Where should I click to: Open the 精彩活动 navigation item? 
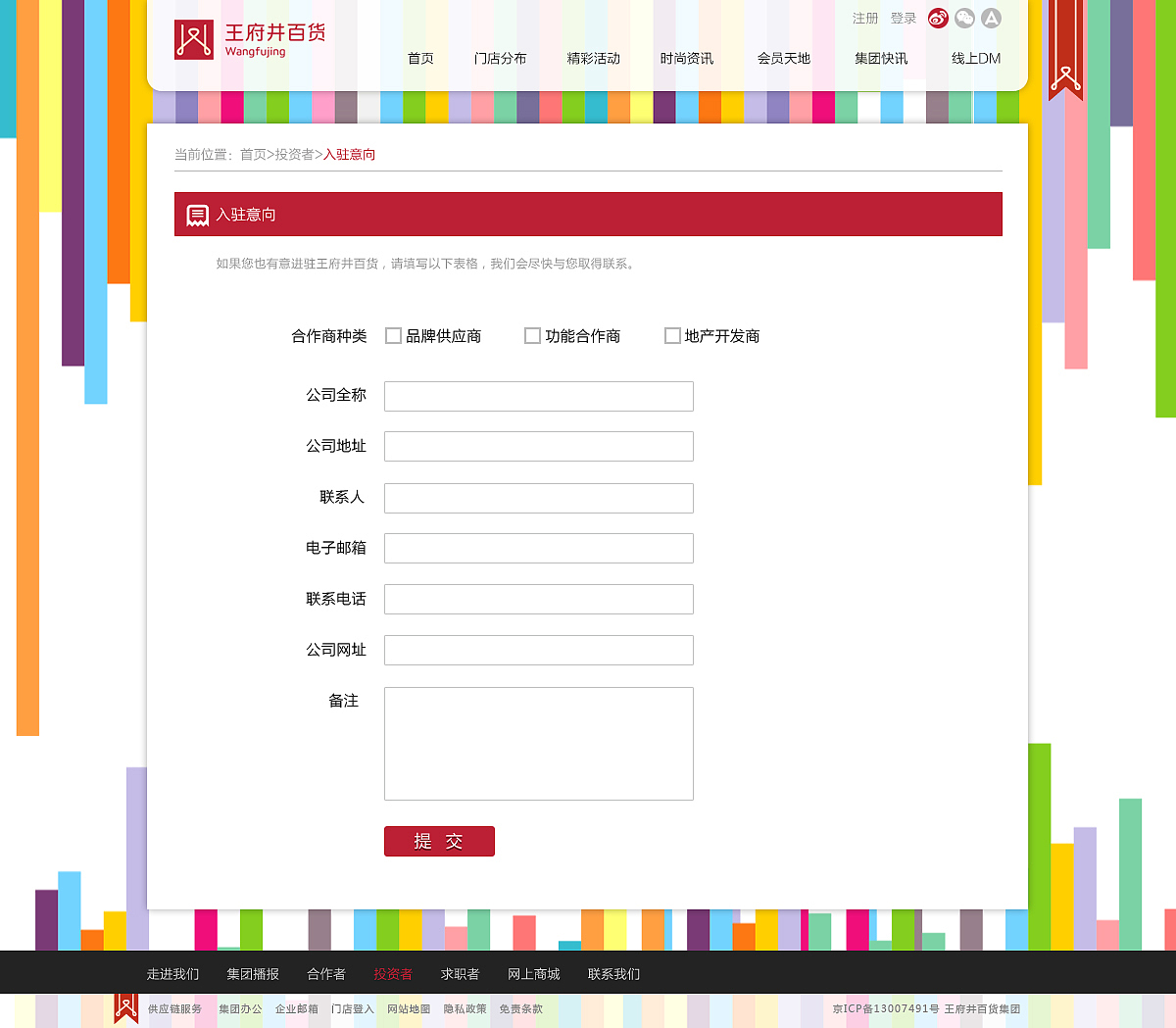pyautogui.click(x=594, y=59)
